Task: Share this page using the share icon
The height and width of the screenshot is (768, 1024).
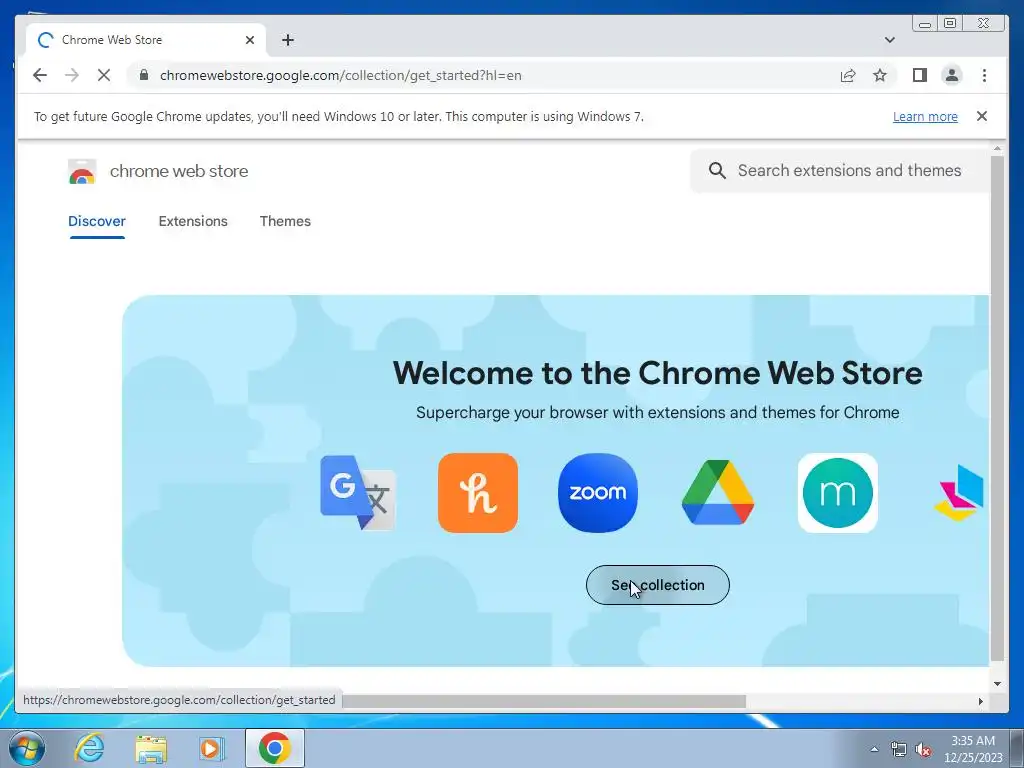Action: pyautogui.click(x=848, y=75)
